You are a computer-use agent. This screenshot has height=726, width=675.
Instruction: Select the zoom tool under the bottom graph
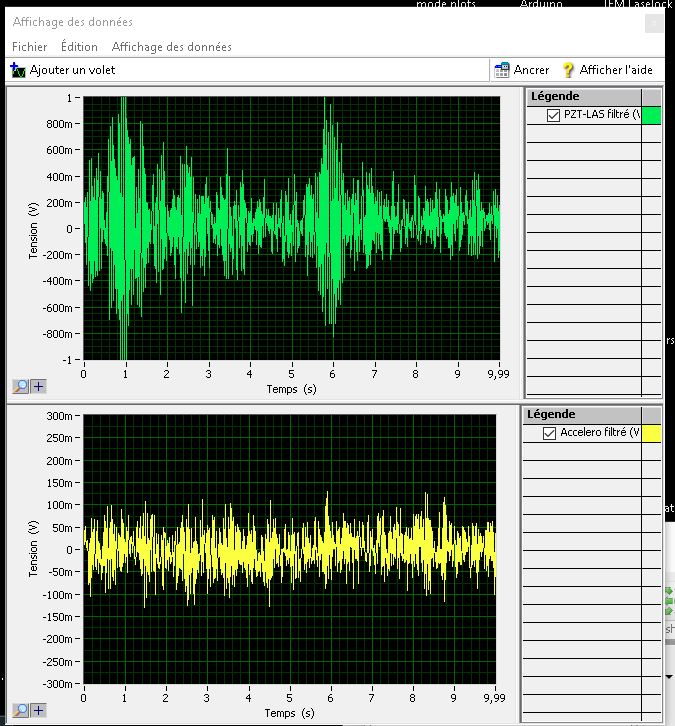click(21, 710)
